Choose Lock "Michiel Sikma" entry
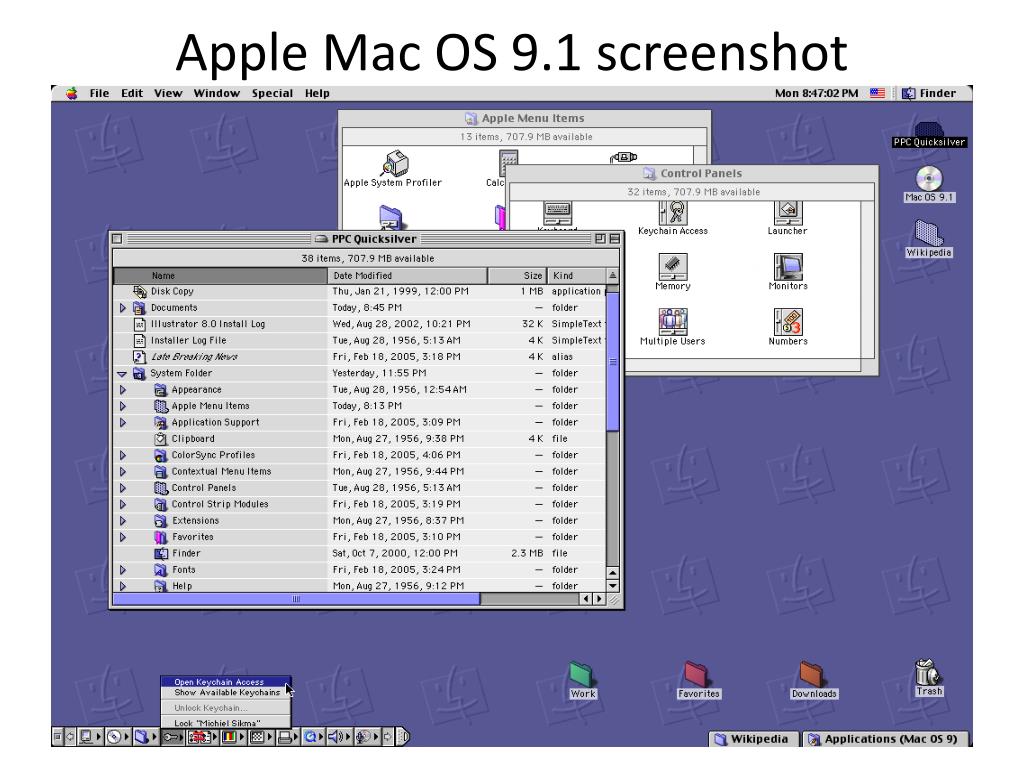Viewport: 1024px width, 768px height. [x=225, y=722]
